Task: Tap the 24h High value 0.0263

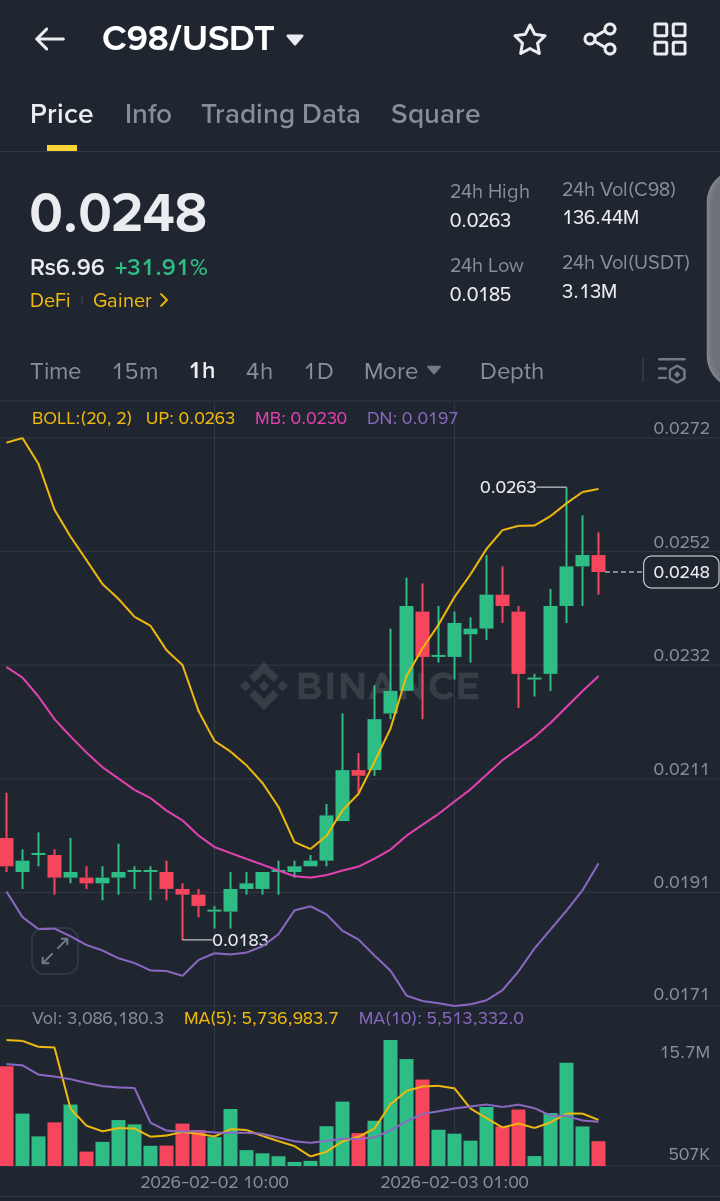Action: point(480,220)
